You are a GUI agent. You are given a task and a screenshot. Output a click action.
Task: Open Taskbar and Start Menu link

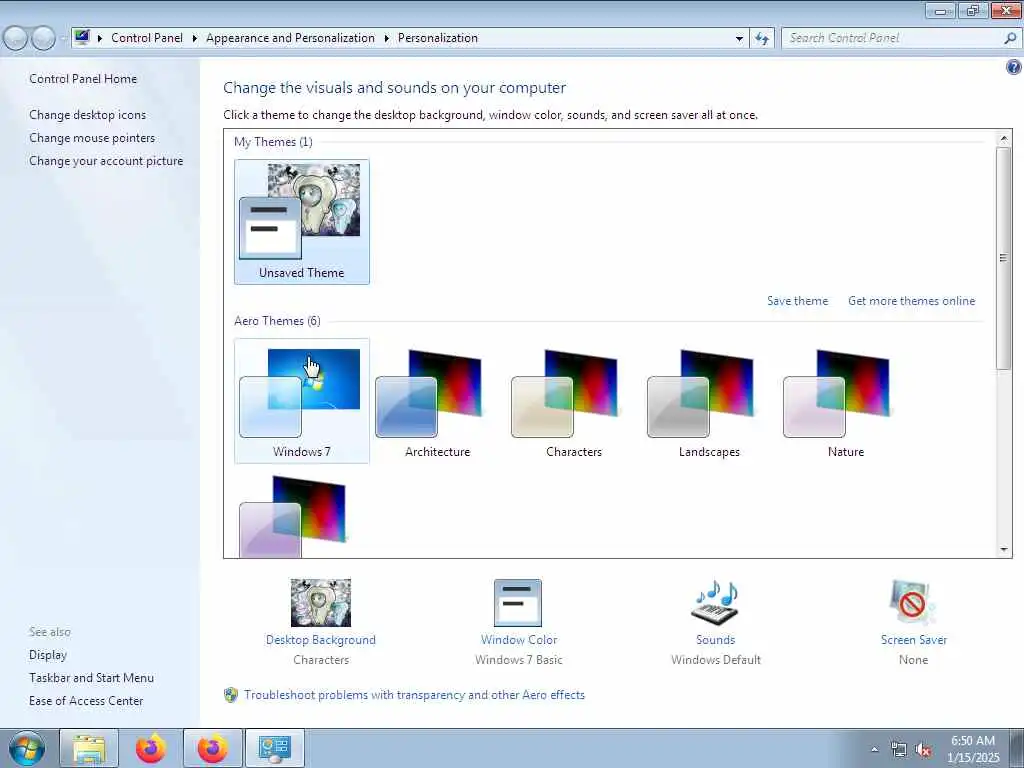point(91,678)
